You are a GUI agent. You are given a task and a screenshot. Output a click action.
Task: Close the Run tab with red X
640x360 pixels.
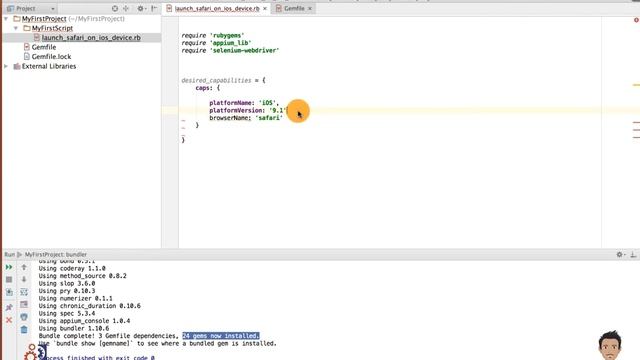click(9, 320)
